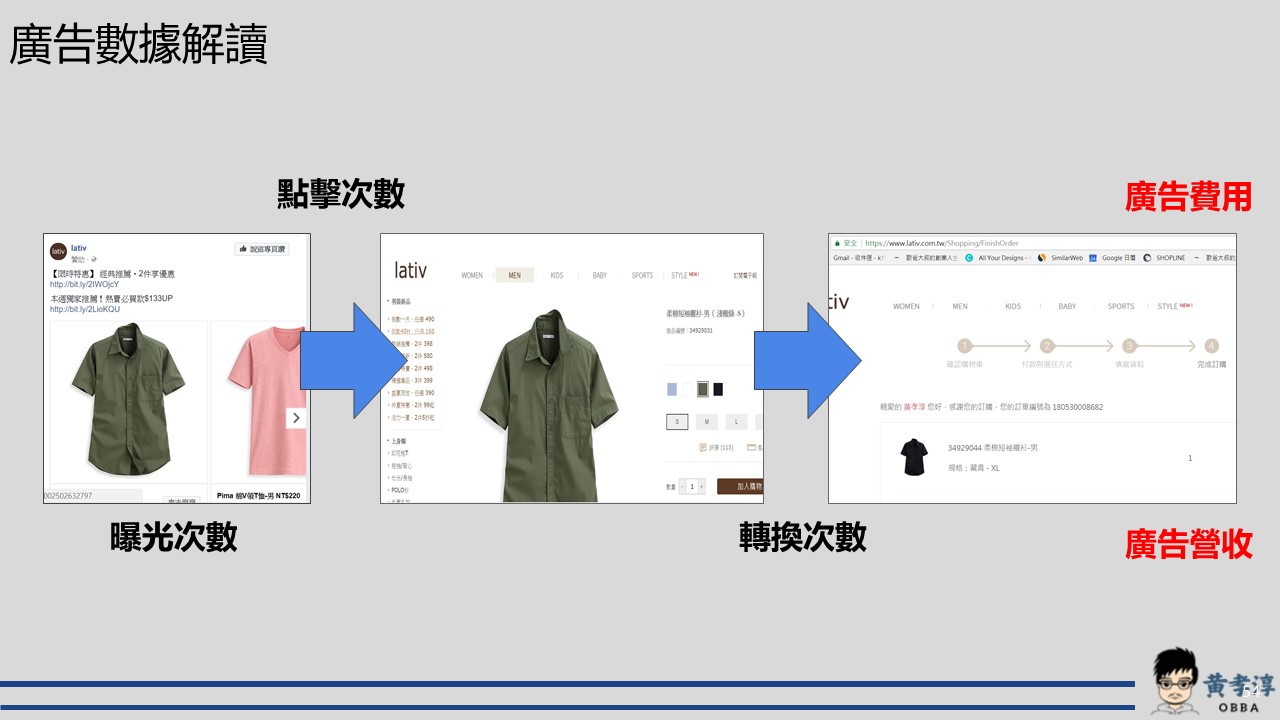The height and width of the screenshot is (720, 1280).
Task: Click the 點擊次數 heading
Action: [341, 193]
